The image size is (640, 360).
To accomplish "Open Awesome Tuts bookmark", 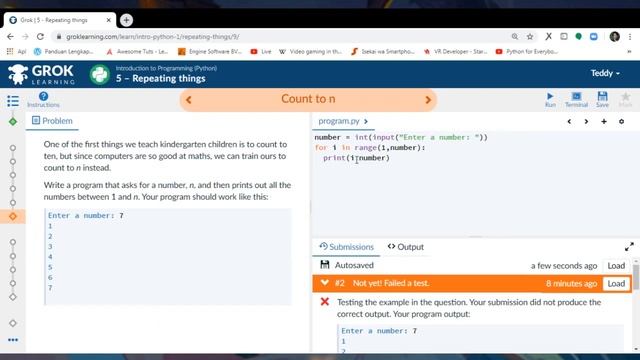I will click(137, 51).
